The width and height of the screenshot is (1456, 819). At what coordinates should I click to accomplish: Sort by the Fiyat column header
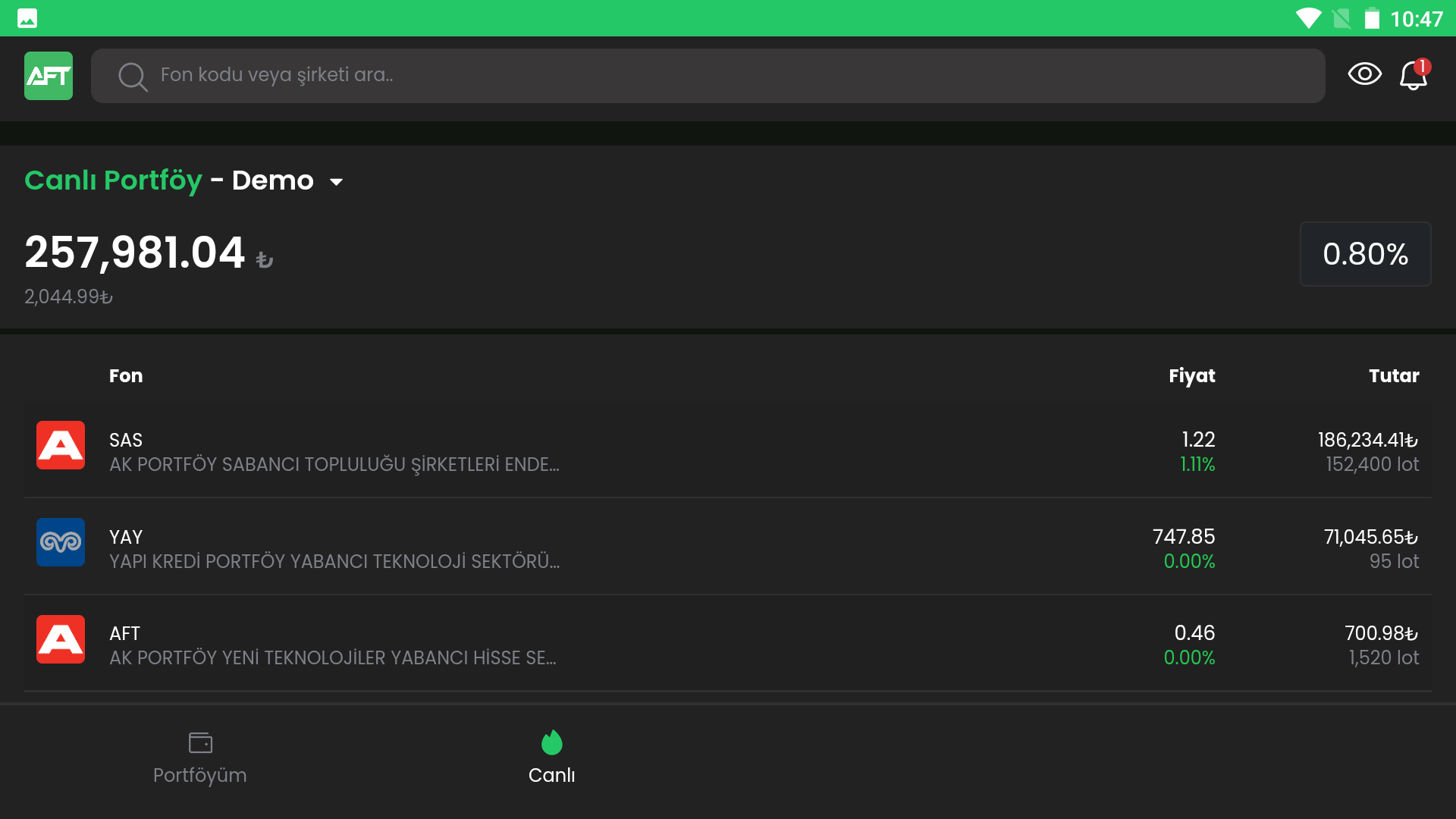[1191, 376]
